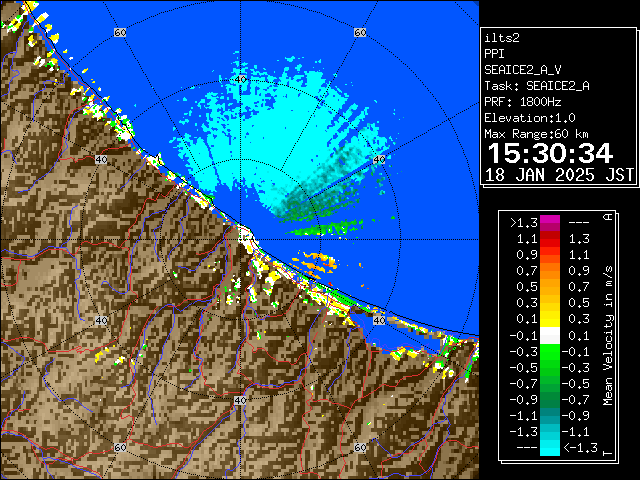Click the 'A' letter at legend top corner
Image resolution: width=640 pixels, height=480 pixels.
click(608, 217)
